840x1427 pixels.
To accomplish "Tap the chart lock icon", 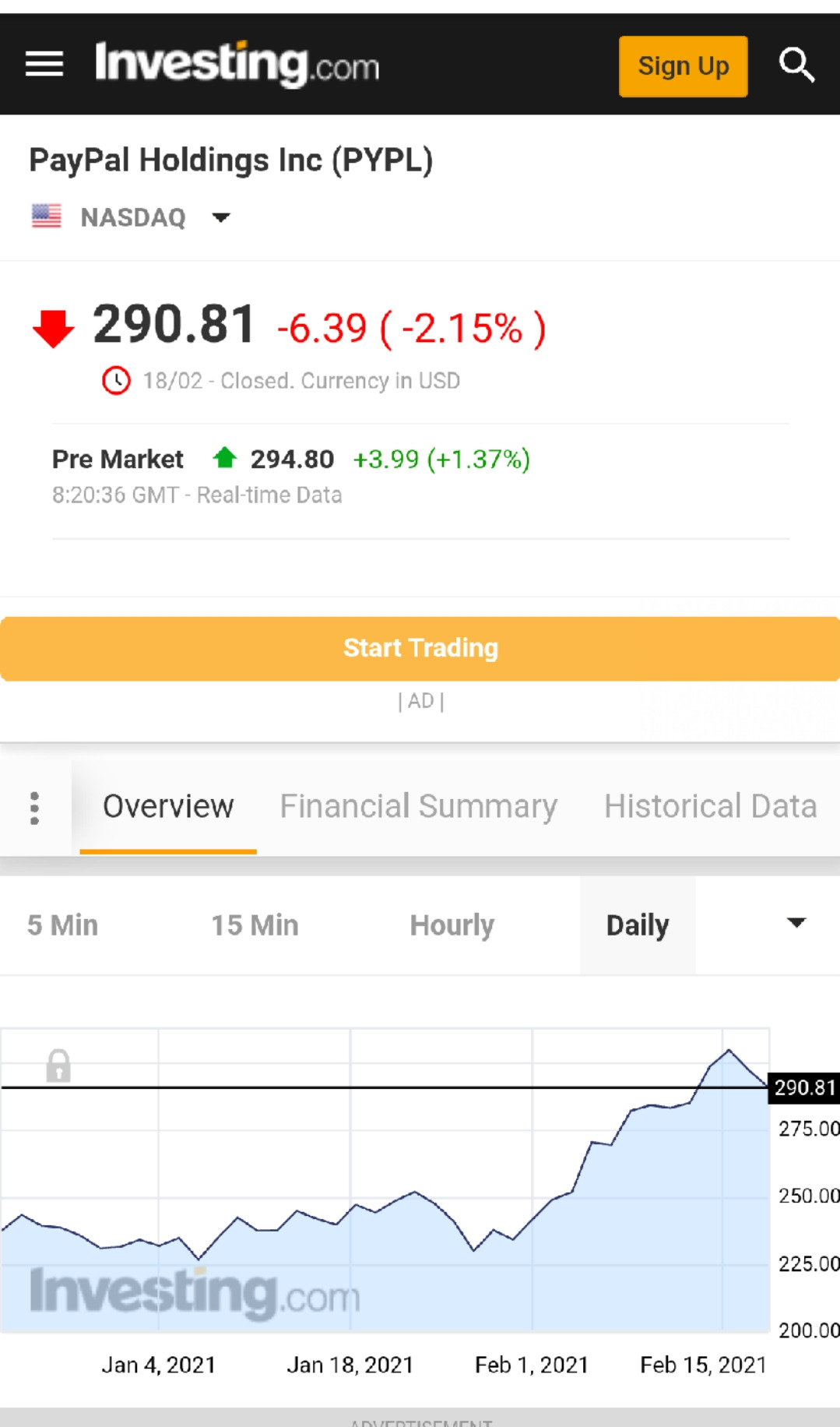I will (x=58, y=1066).
